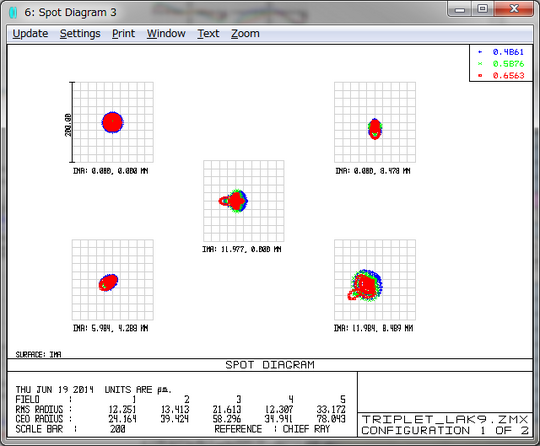
Task: Click the TRIPLET_LAK9.ZMX file label
Action: click(x=445, y=419)
